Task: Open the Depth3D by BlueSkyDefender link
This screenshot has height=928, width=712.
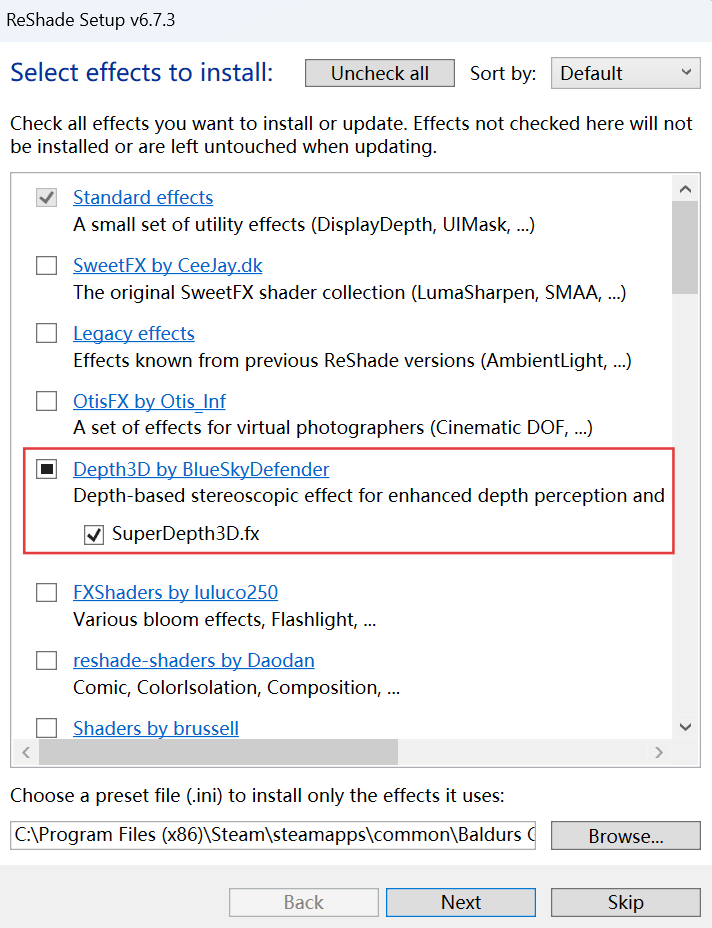Action: coord(201,469)
